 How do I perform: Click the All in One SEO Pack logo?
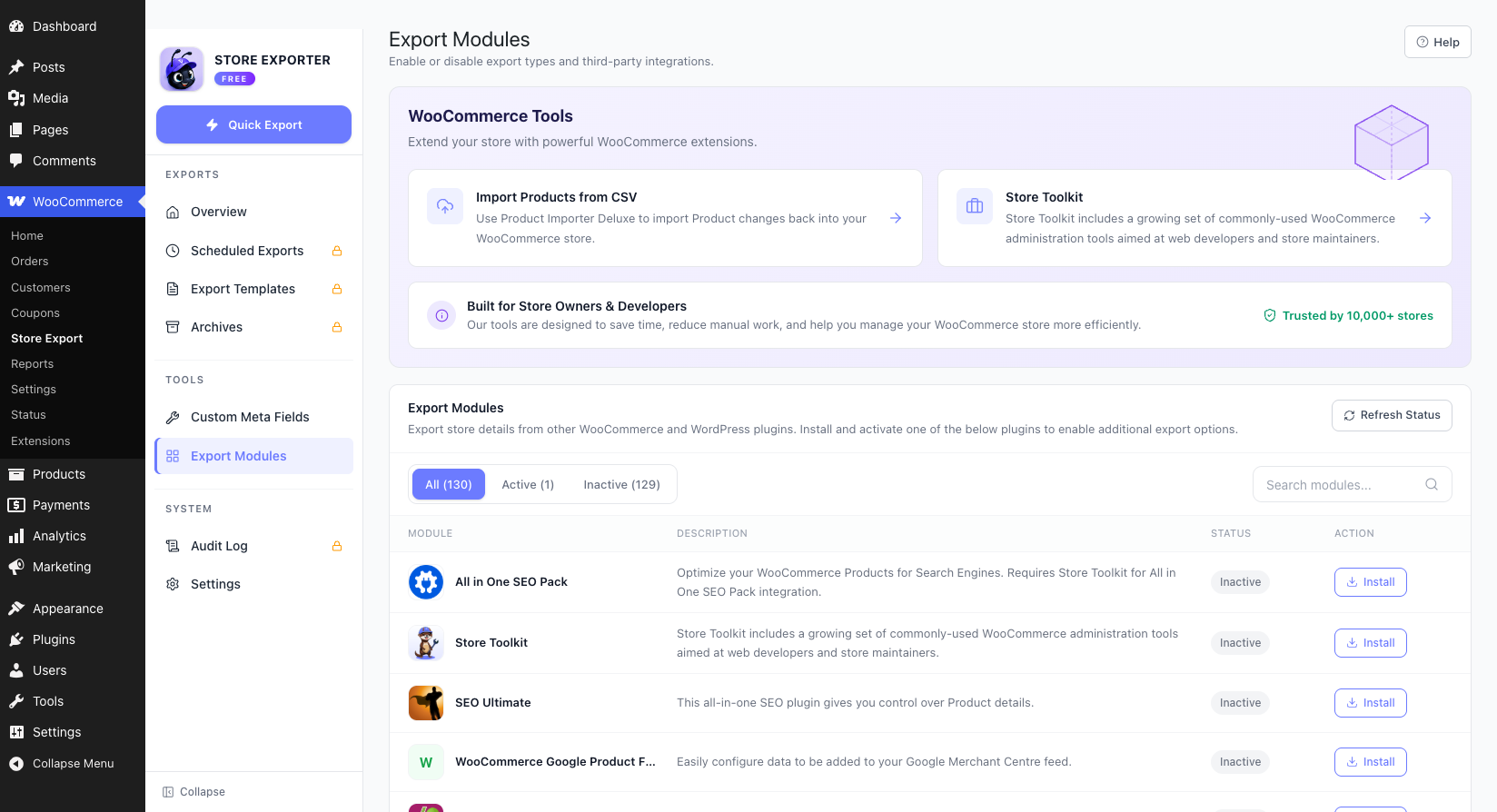pyautogui.click(x=426, y=582)
